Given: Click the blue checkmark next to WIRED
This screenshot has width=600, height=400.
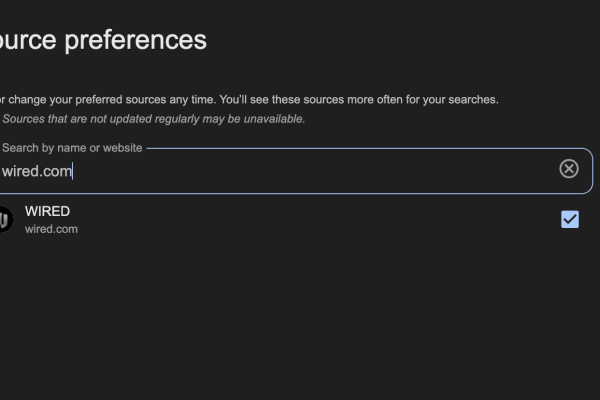Looking at the screenshot, I should (570, 219).
